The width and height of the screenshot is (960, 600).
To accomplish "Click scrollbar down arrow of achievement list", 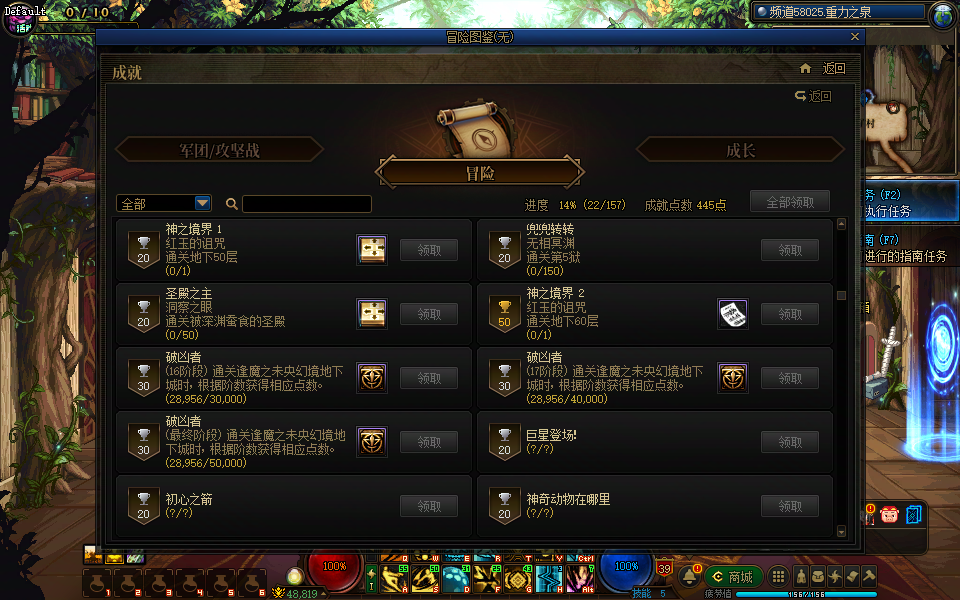I will click(x=841, y=531).
